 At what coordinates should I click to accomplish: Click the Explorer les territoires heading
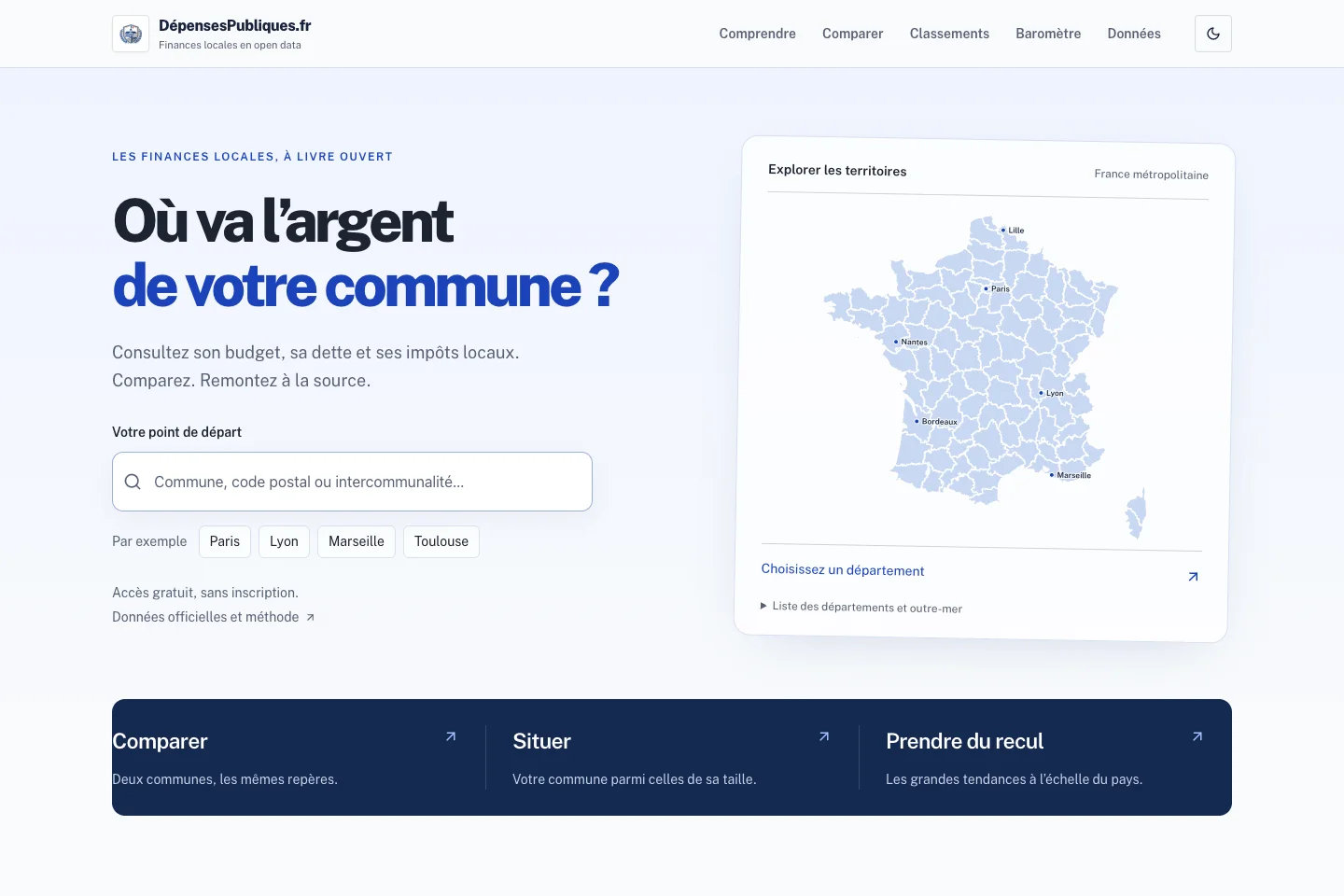click(837, 170)
